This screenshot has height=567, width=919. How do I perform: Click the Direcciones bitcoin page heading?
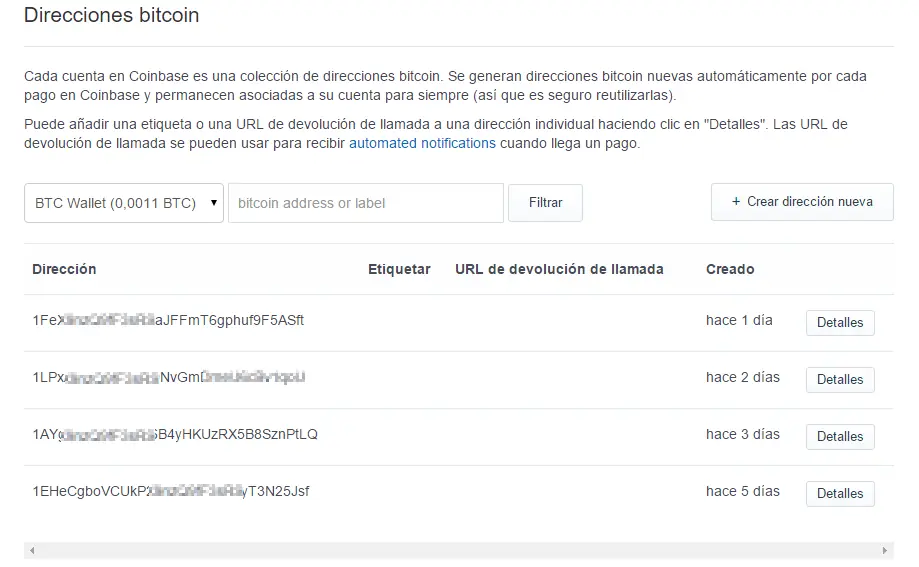tap(111, 15)
